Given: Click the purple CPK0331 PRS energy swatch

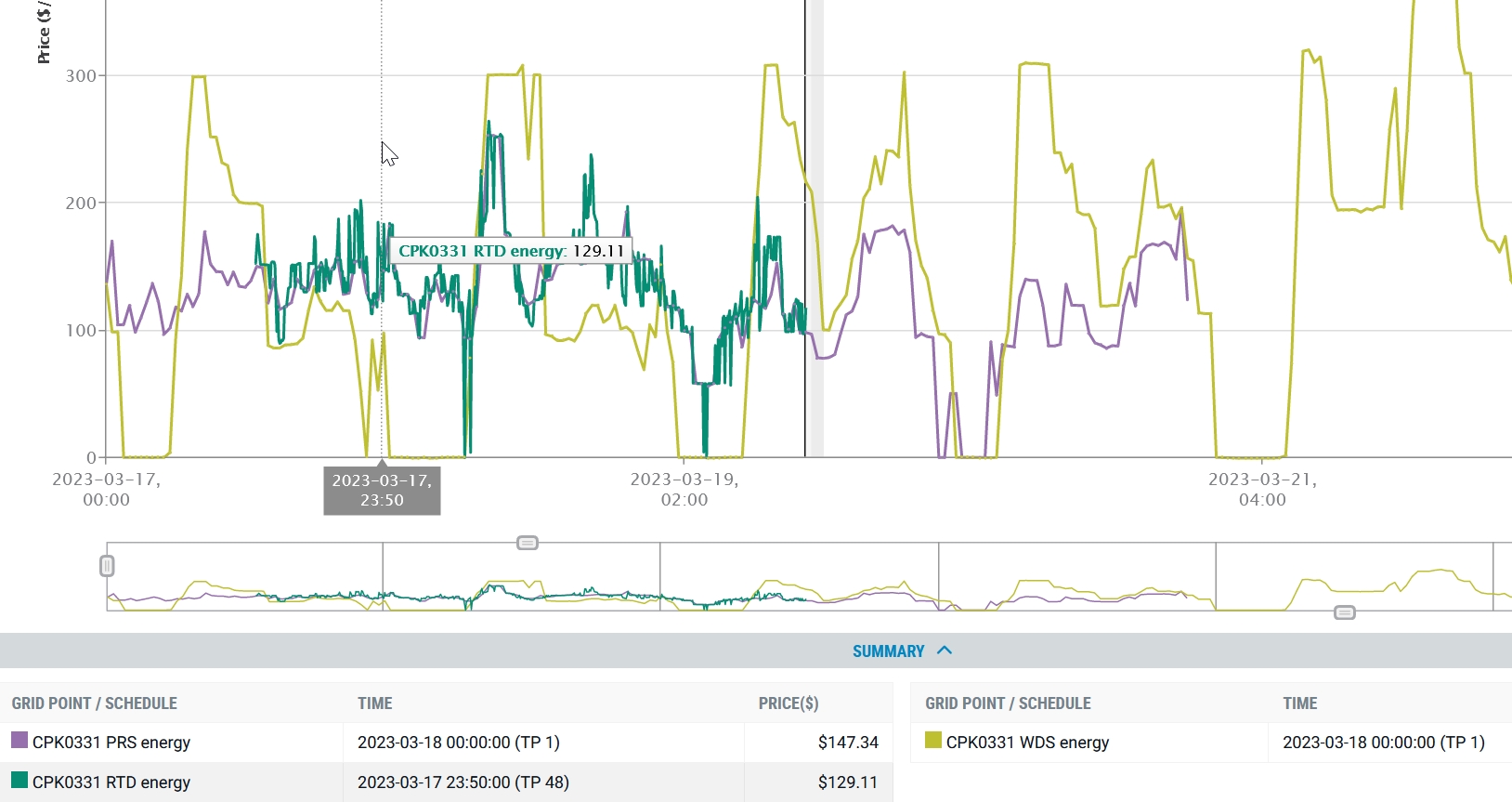Looking at the screenshot, I should pyautogui.click(x=20, y=741).
